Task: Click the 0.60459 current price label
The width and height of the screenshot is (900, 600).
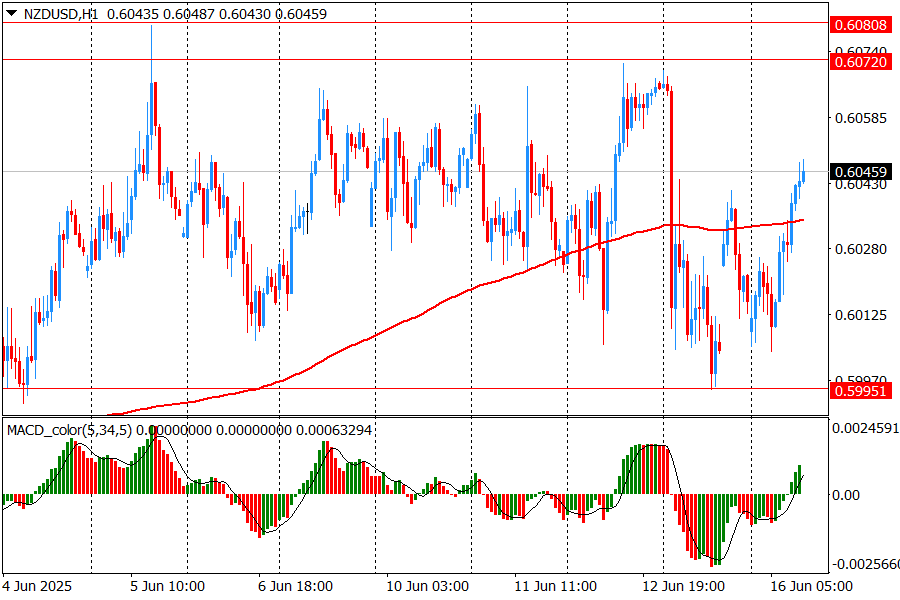Action: click(859, 172)
